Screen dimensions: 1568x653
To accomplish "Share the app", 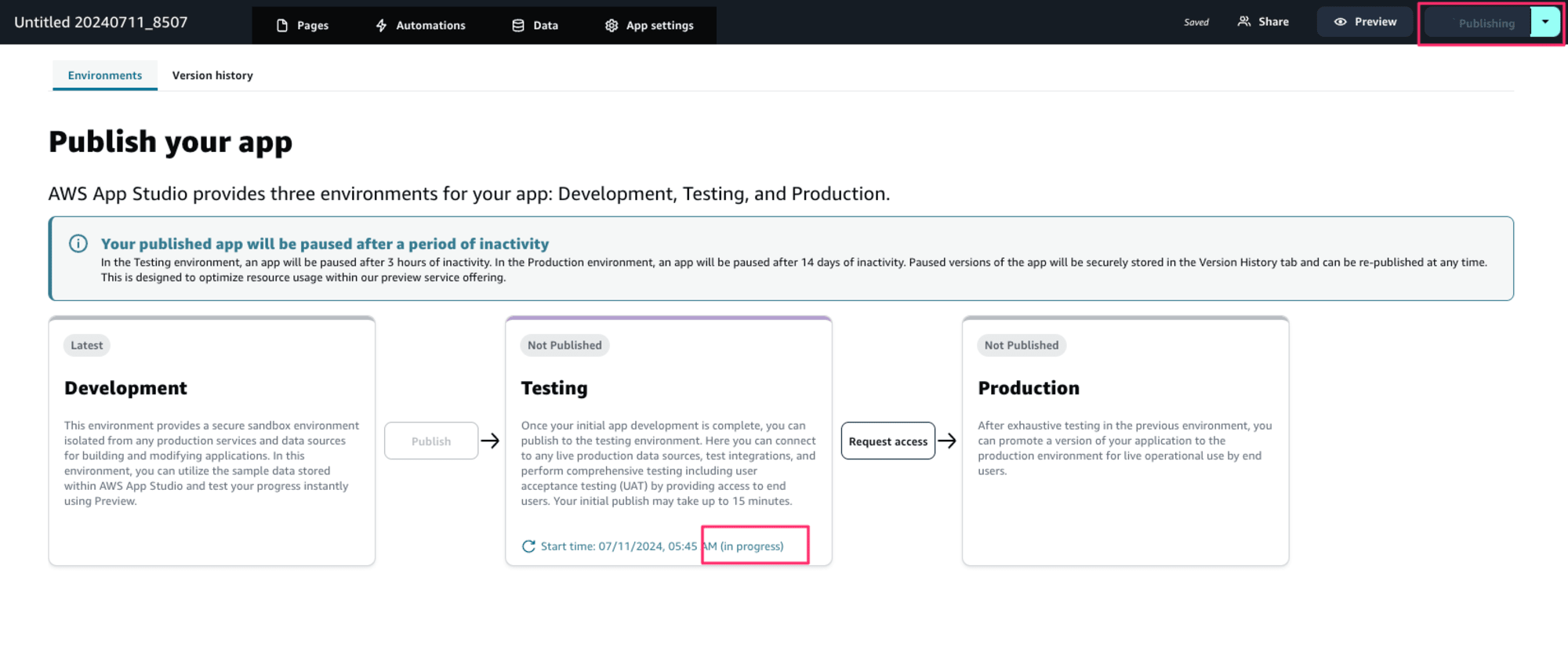I will coord(1263,22).
